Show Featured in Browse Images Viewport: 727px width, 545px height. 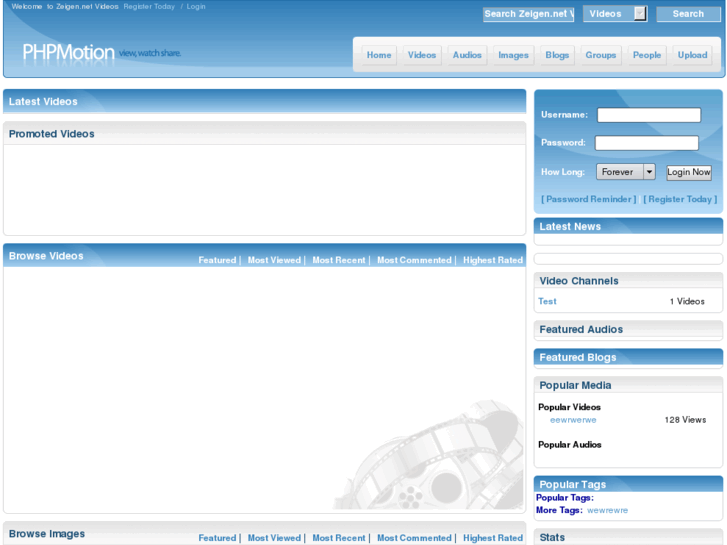coord(217,538)
